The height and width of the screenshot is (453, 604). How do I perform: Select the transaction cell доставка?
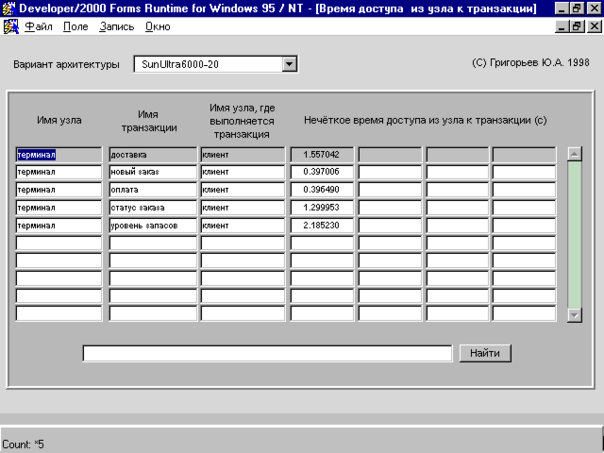(153, 155)
